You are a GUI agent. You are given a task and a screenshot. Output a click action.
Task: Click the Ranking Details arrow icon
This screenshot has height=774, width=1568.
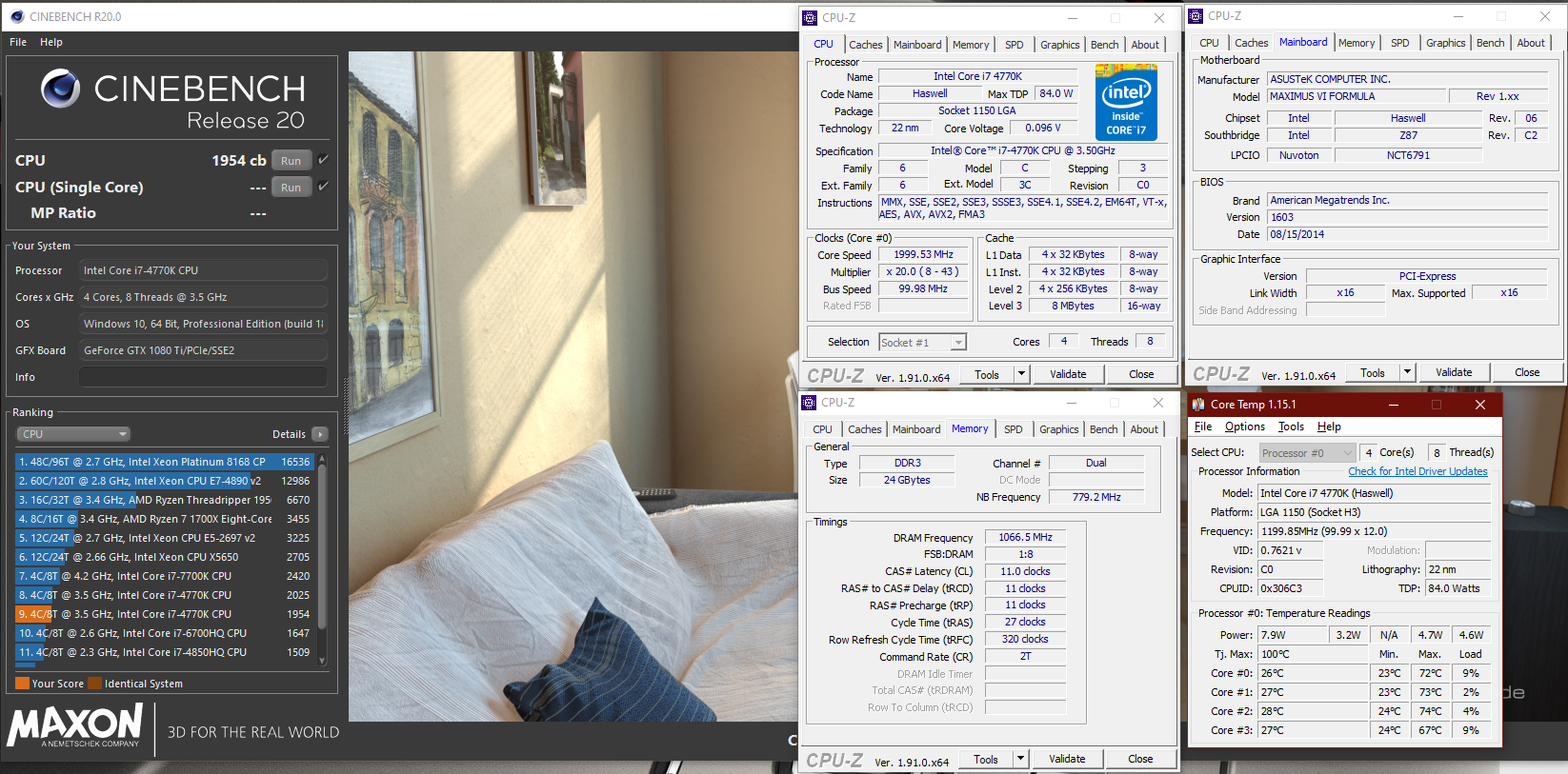320,434
